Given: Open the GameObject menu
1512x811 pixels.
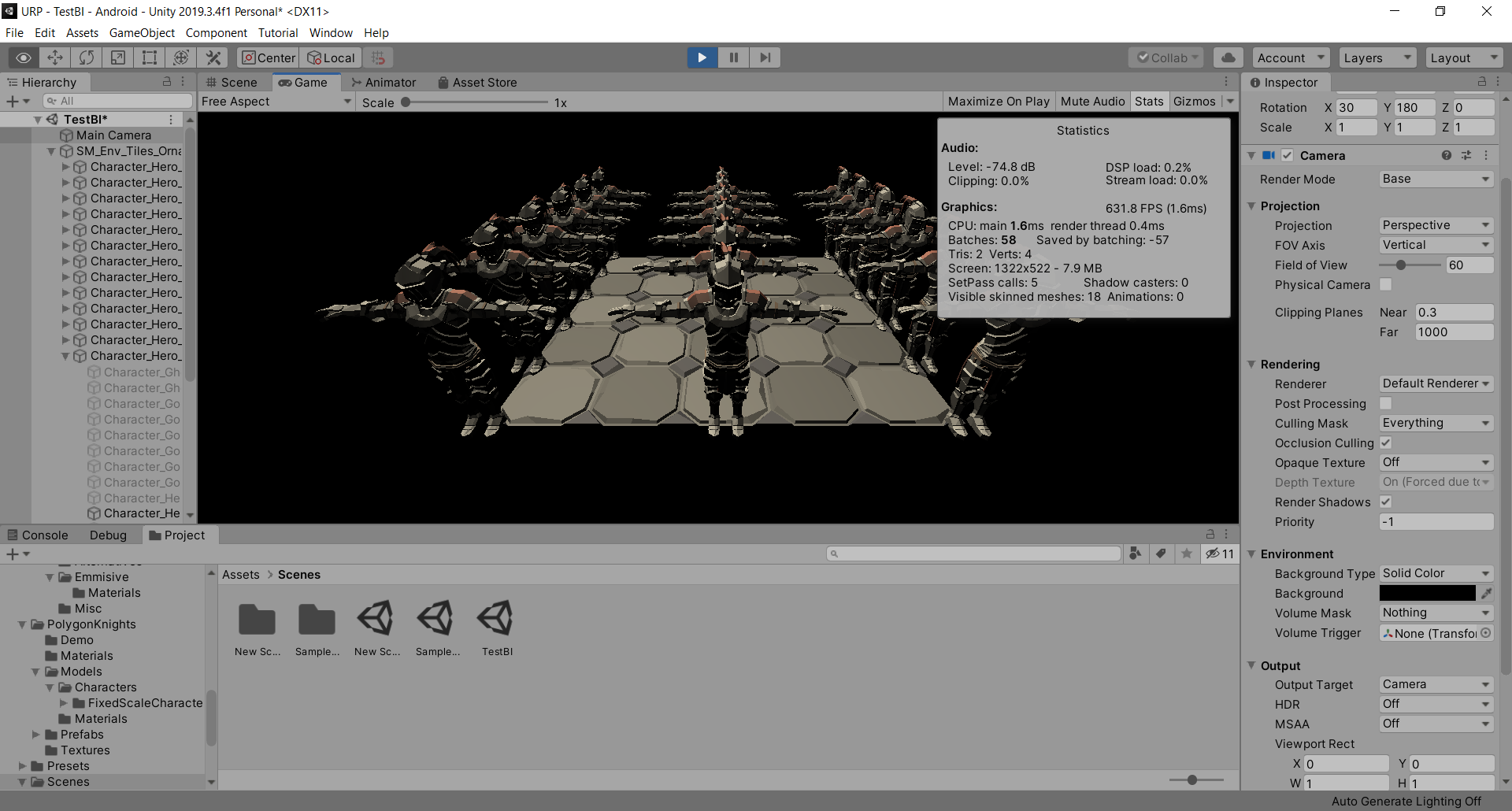Looking at the screenshot, I should (x=142, y=33).
